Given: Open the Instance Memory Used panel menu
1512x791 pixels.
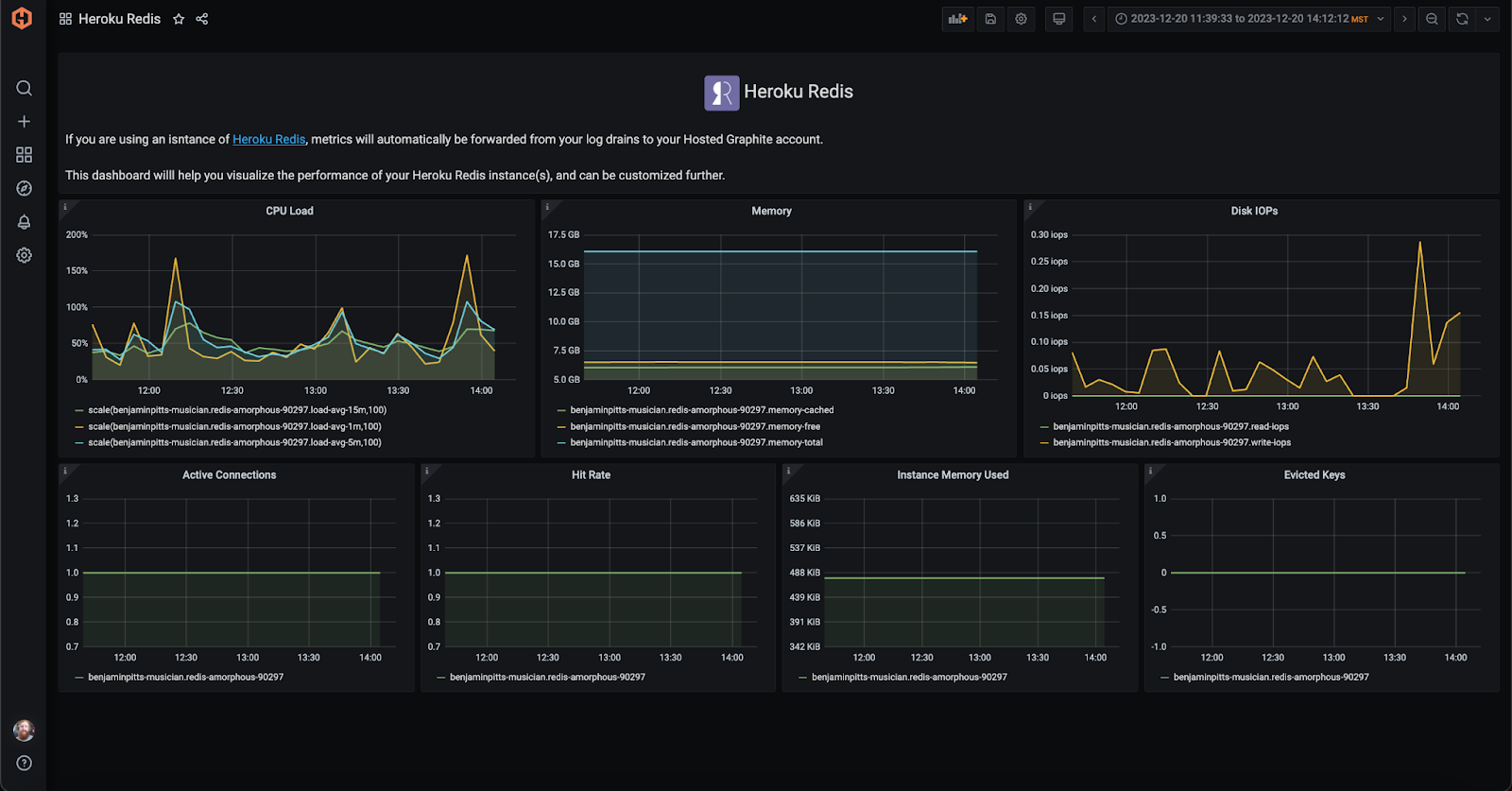Looking at the screenshot, I should [953, 475].
